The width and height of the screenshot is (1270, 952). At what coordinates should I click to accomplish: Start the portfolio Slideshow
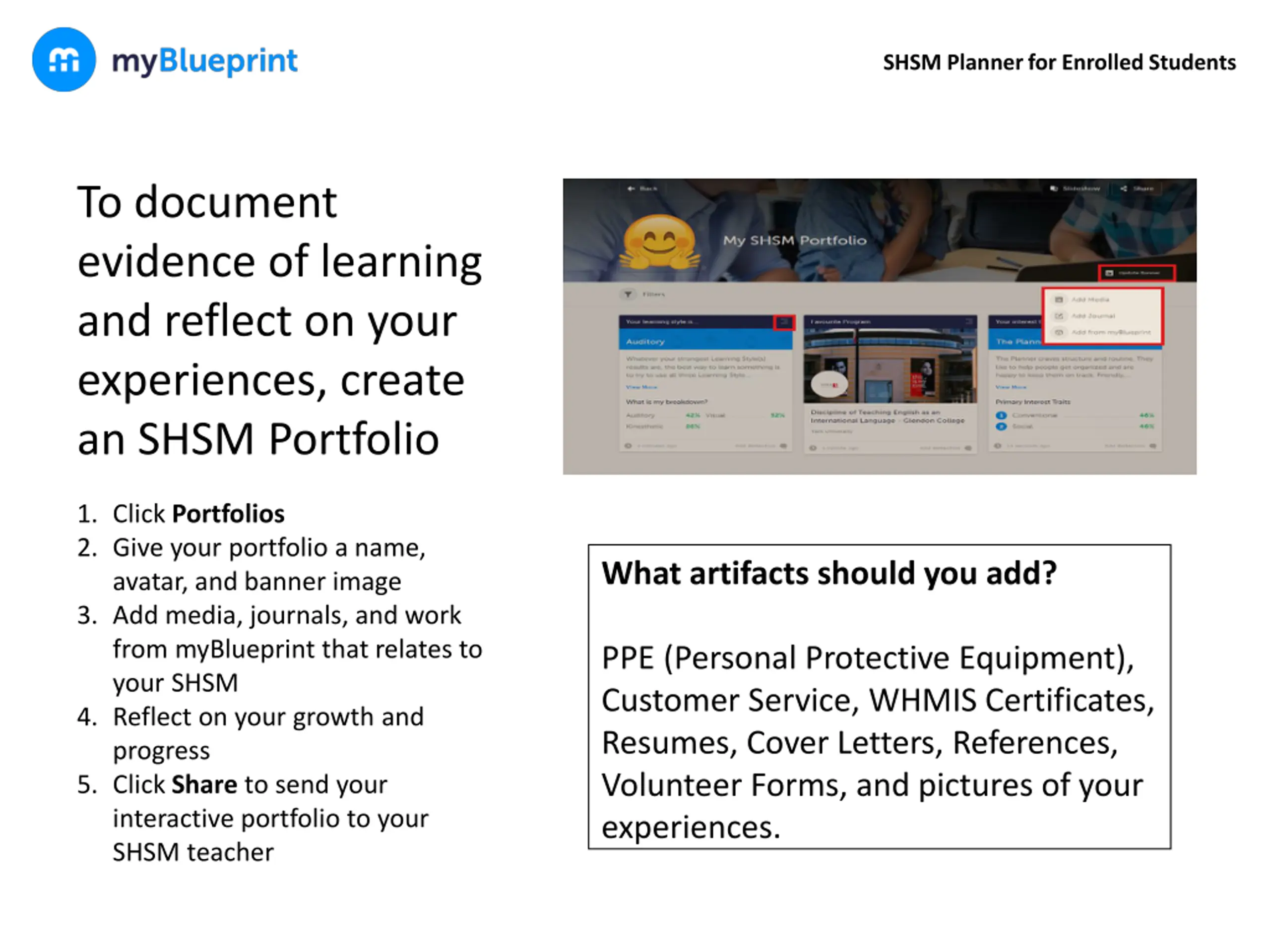pyautogui.click(x=1075, y=188)
